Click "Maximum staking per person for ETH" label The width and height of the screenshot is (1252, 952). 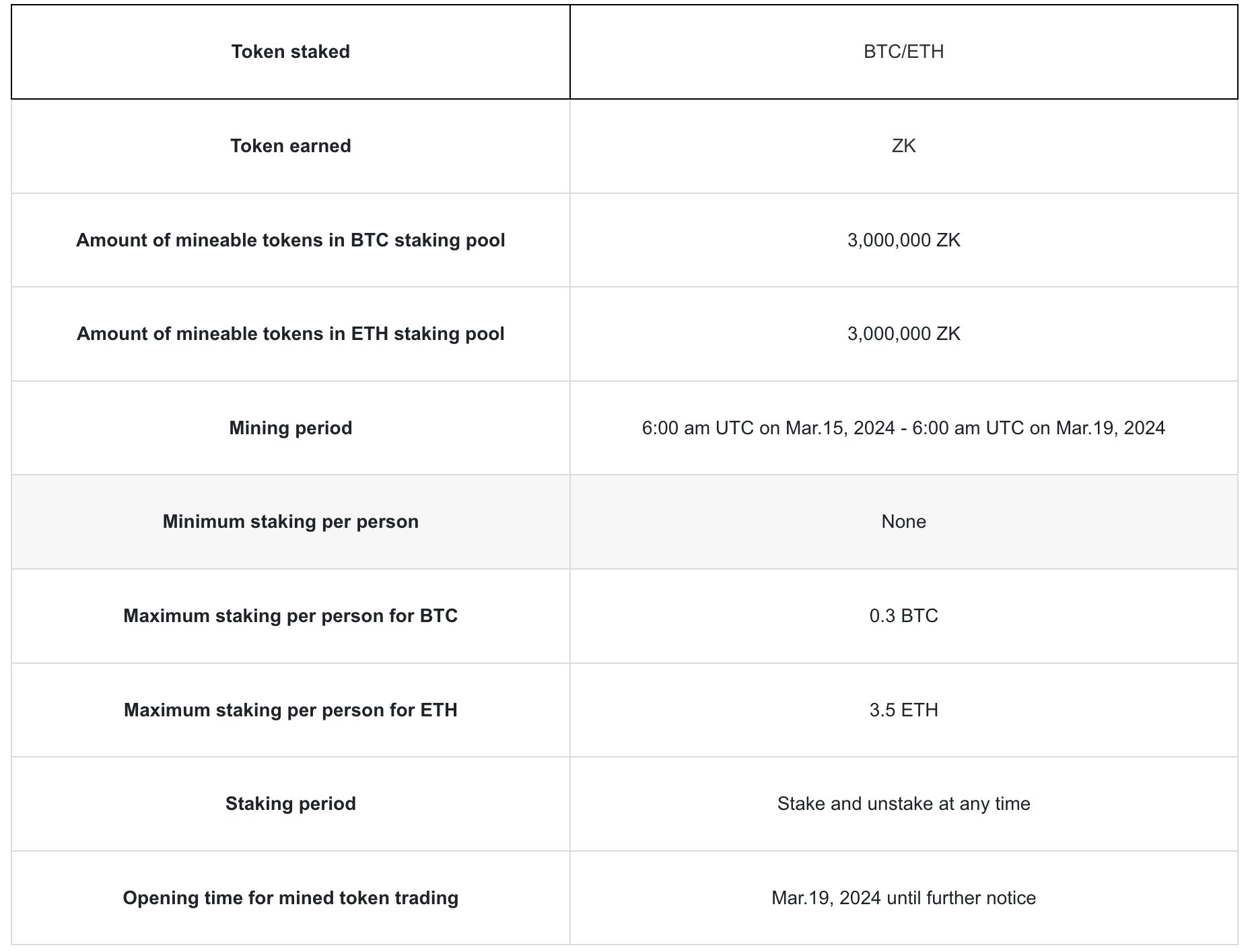tap(291, 710)
